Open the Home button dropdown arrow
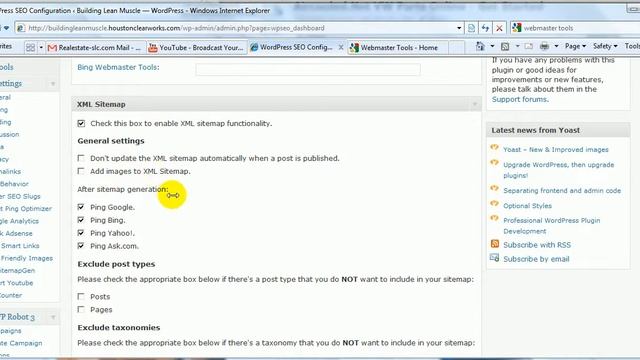 492,47
